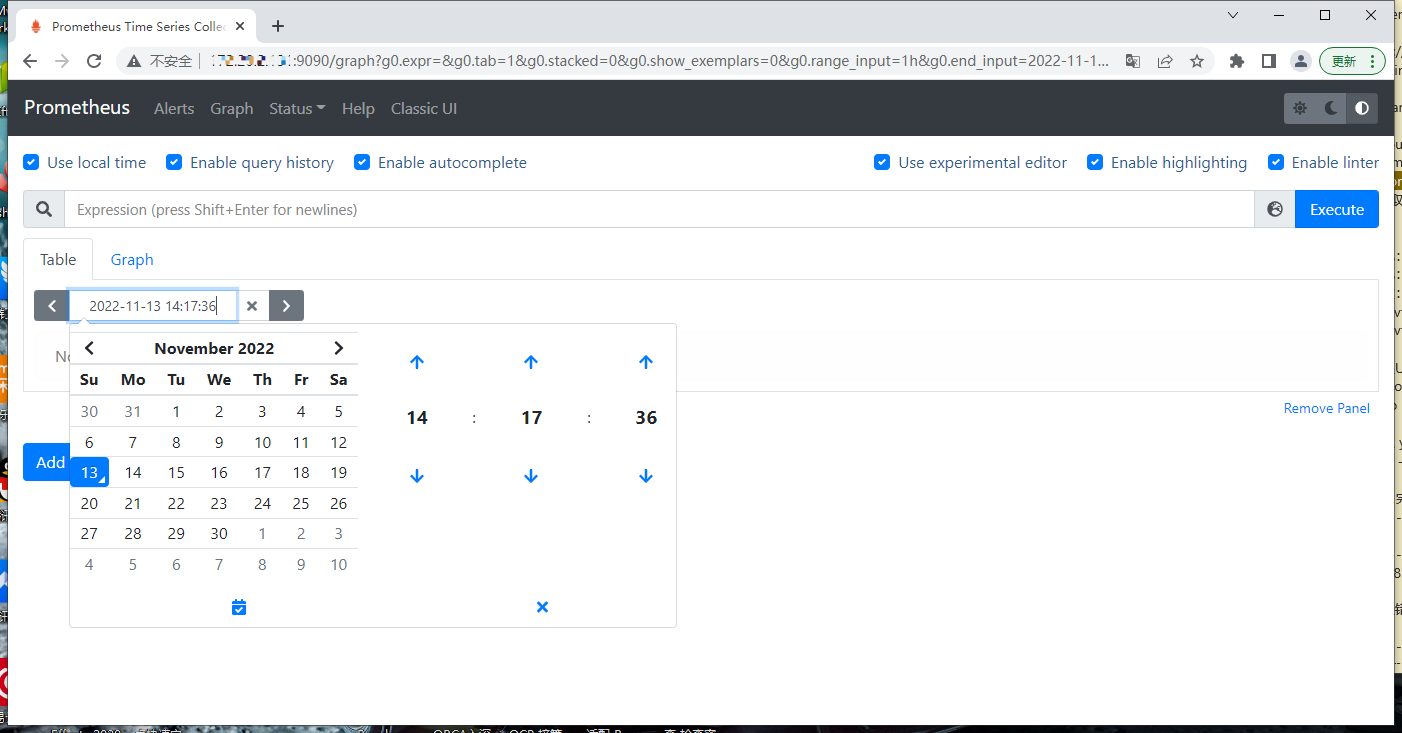Increase the second with up arrow
The width and height of the screenshot is (1402, 733).
coord(646,362)
